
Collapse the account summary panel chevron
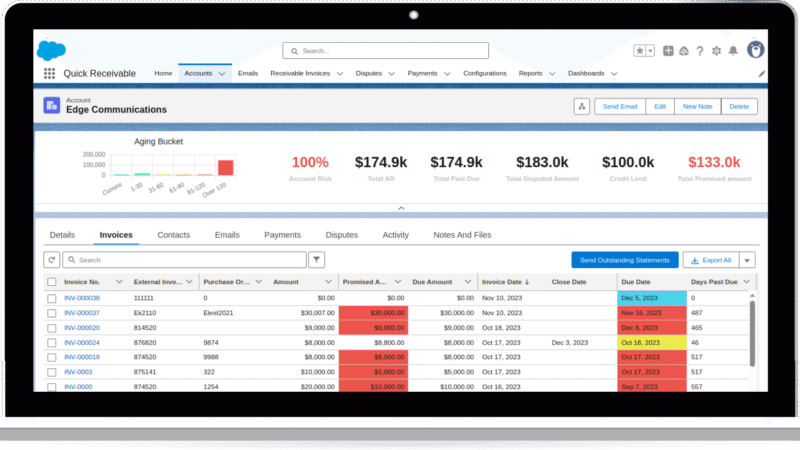click(401, 208)
